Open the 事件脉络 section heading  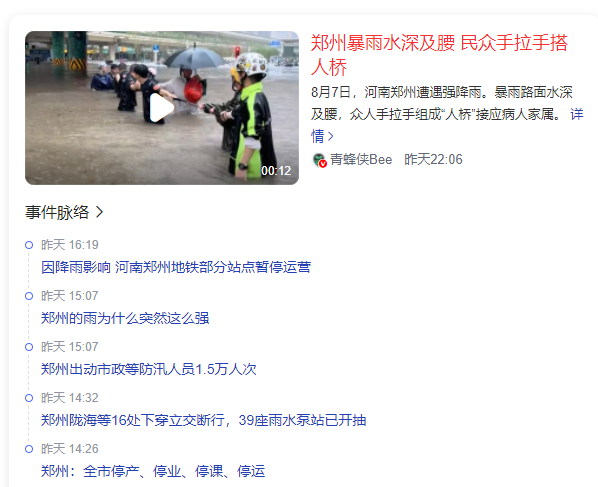point(57,212)
